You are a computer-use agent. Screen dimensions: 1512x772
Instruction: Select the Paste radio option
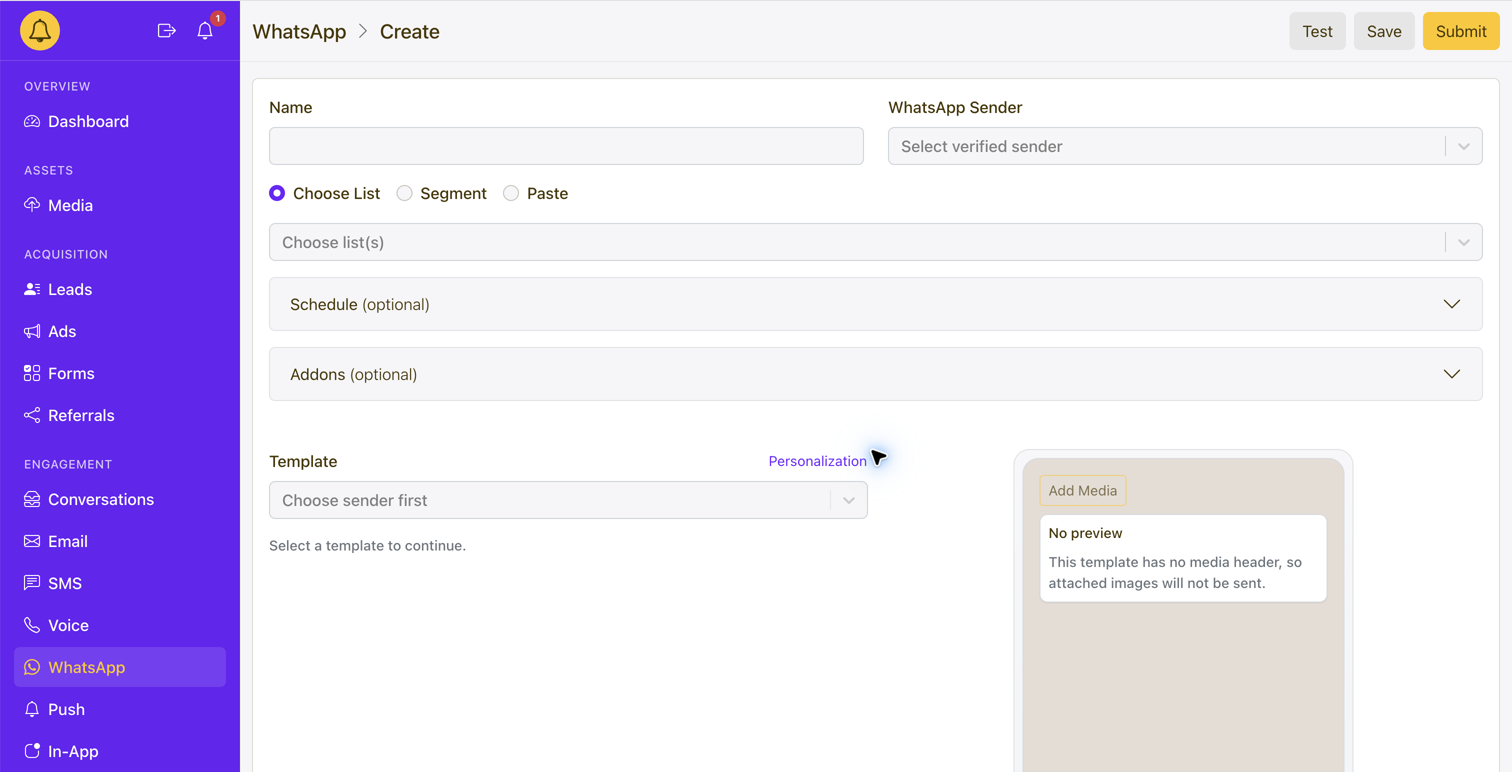pyautogui.click(x=511, y=193)
